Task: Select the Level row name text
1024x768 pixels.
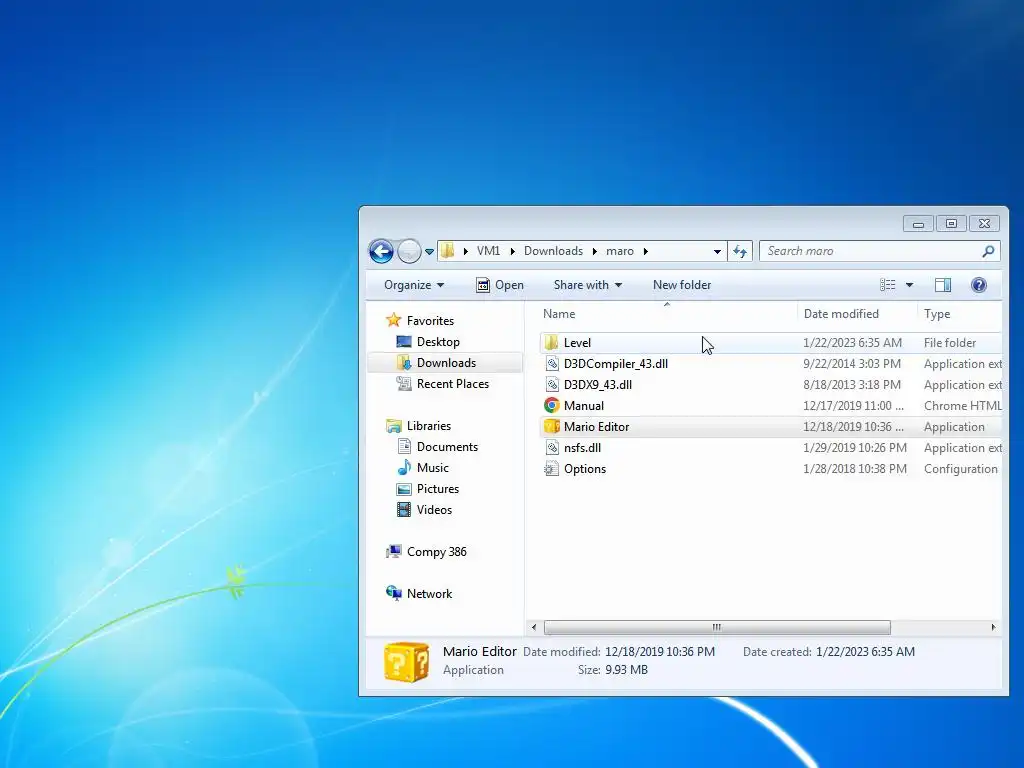Action: [577, 343]
